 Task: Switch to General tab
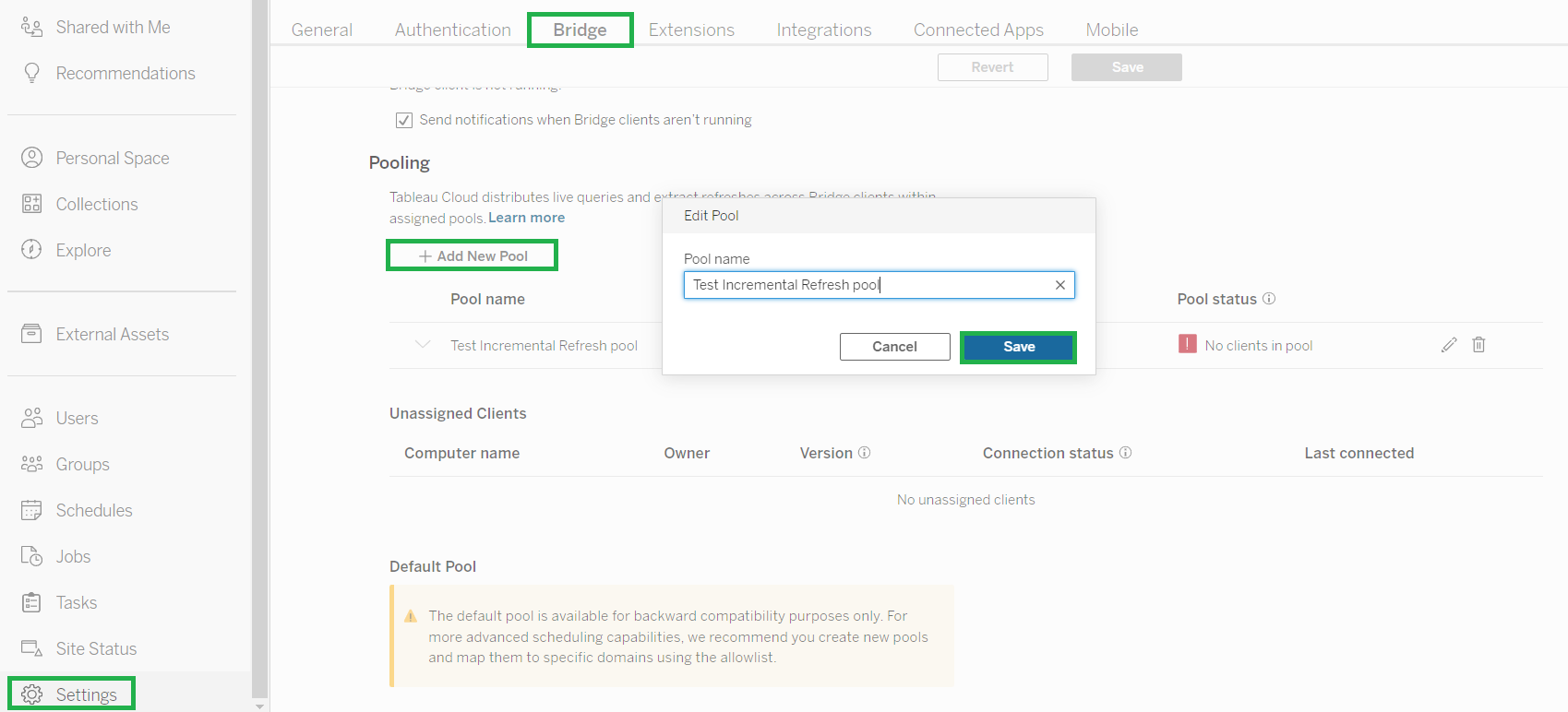tap(322, 30)
